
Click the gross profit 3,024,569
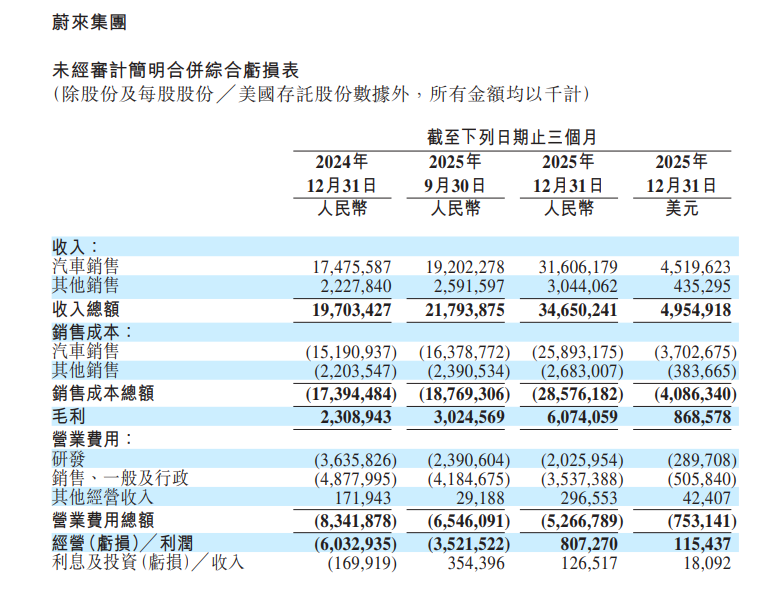[469, 418]
